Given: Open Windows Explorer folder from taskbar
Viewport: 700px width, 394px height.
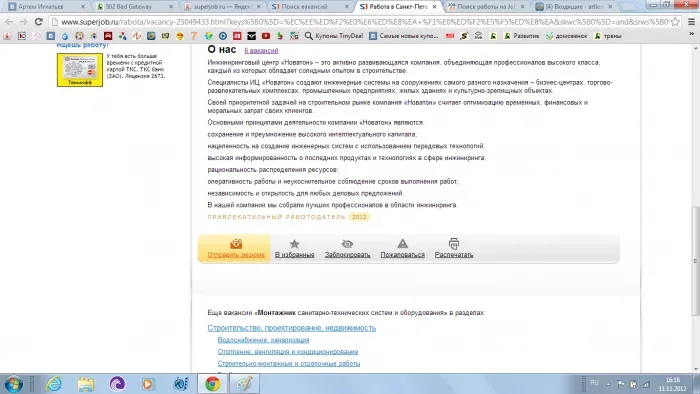Looking at the screenshot, I should (x=86, y=384).
